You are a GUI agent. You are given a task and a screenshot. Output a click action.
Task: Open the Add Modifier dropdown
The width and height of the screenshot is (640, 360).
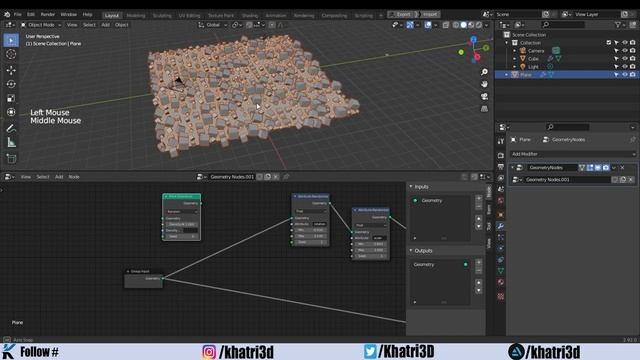click(573, 154)
